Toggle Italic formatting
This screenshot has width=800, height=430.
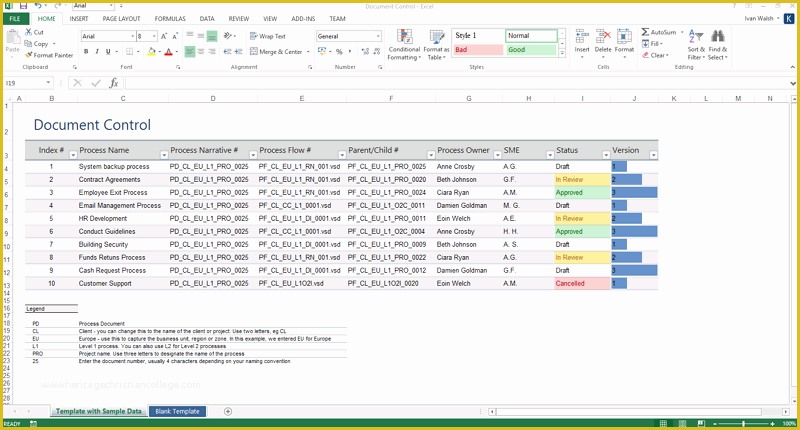tap(97, 52)
